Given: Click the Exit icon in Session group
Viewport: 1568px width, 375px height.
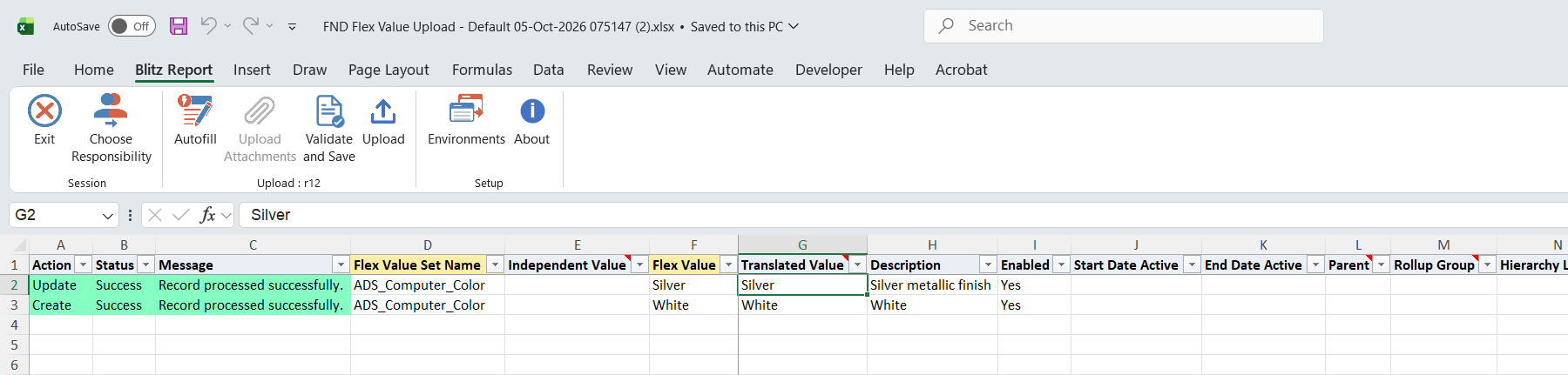Looking at the screenshot, I should (x=44, y=111).
